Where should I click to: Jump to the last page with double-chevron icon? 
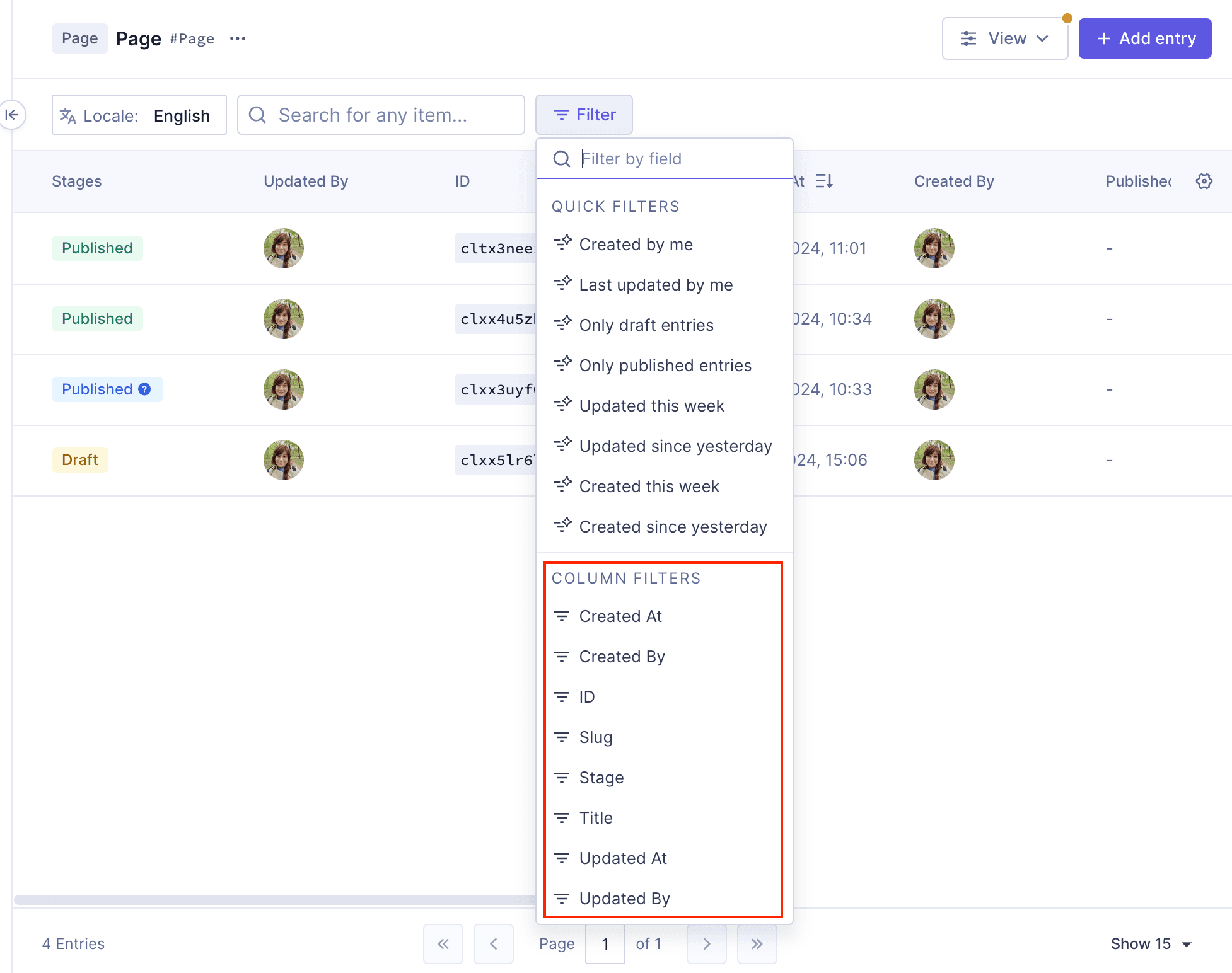tap(757, 944)
